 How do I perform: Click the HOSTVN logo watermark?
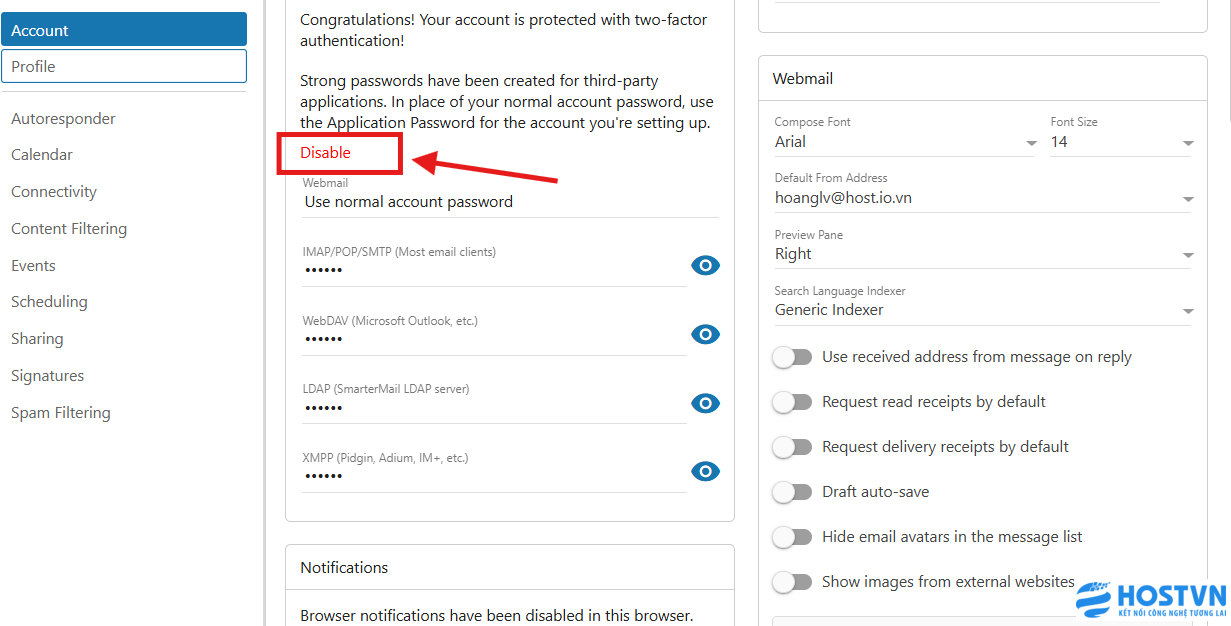coord(1150,599)
